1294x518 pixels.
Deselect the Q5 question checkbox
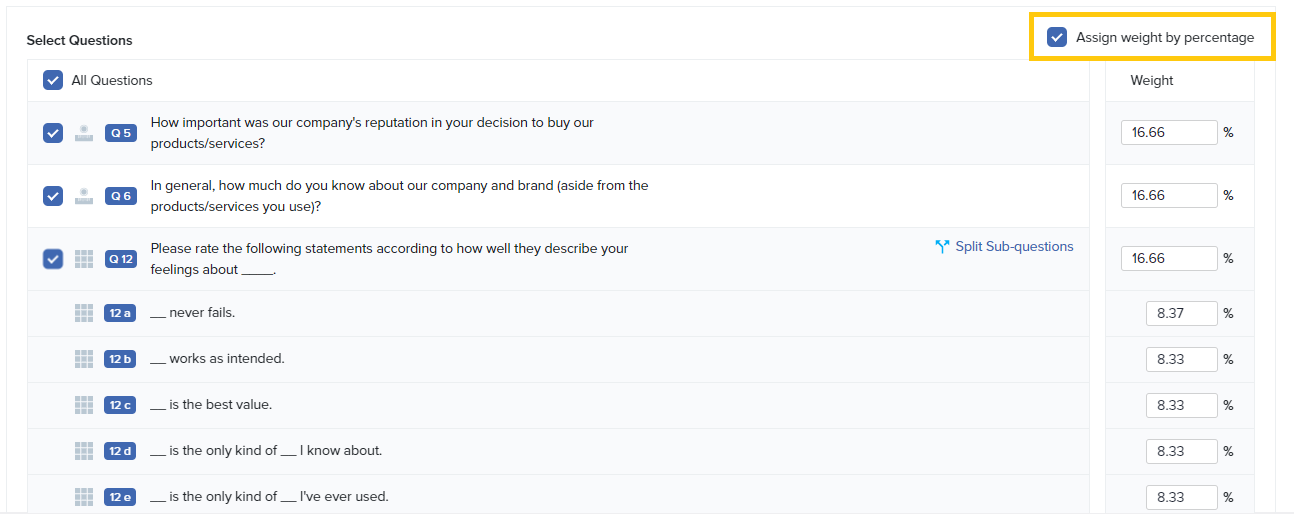(x=53, y=133)
